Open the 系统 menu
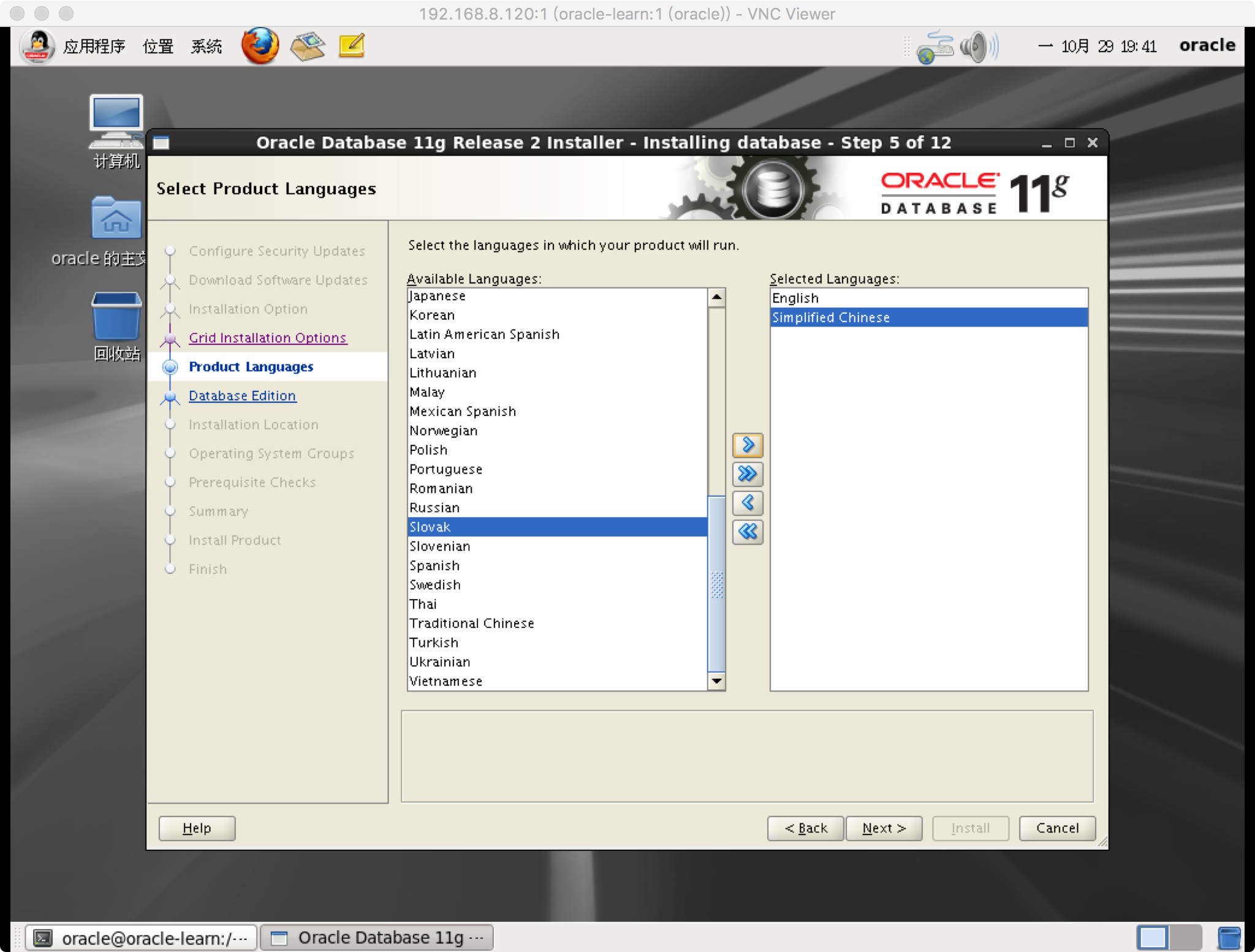The width and height of the screenshot is (1255, 952). (206, 47)
